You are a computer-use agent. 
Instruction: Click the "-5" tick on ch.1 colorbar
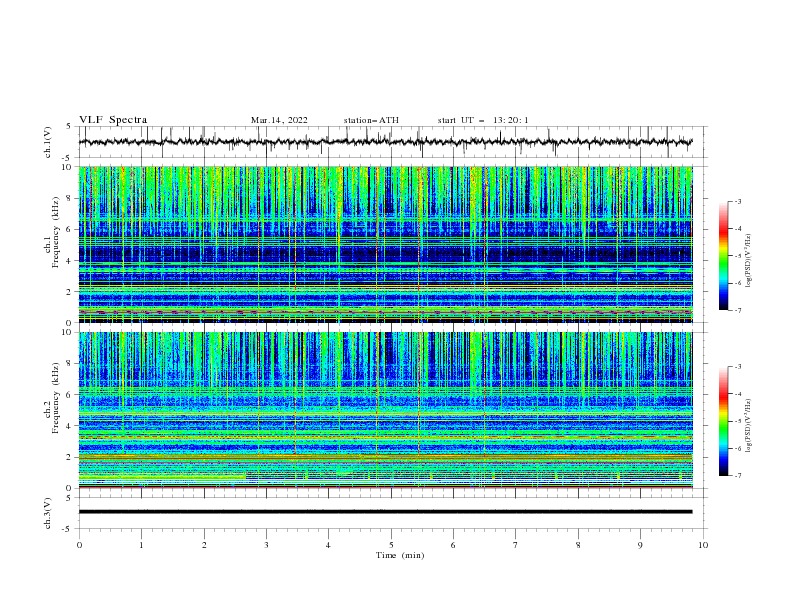click(x=738, y=256)
